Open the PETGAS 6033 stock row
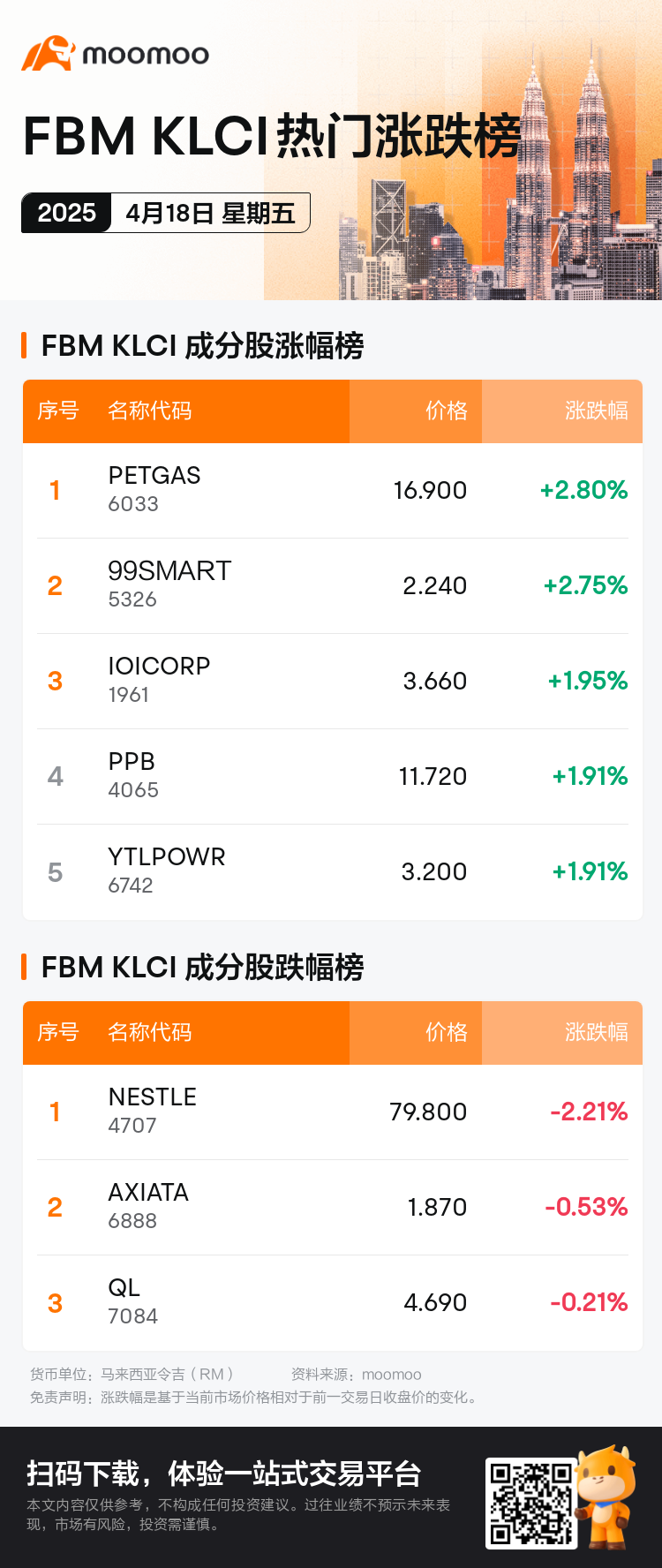 click(333, 490)
